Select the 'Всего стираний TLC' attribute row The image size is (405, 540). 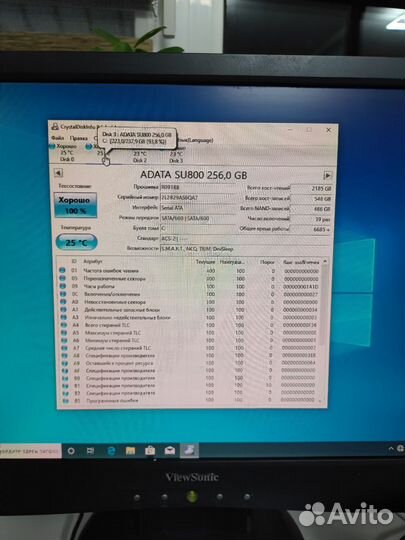(x=190, y=325)
